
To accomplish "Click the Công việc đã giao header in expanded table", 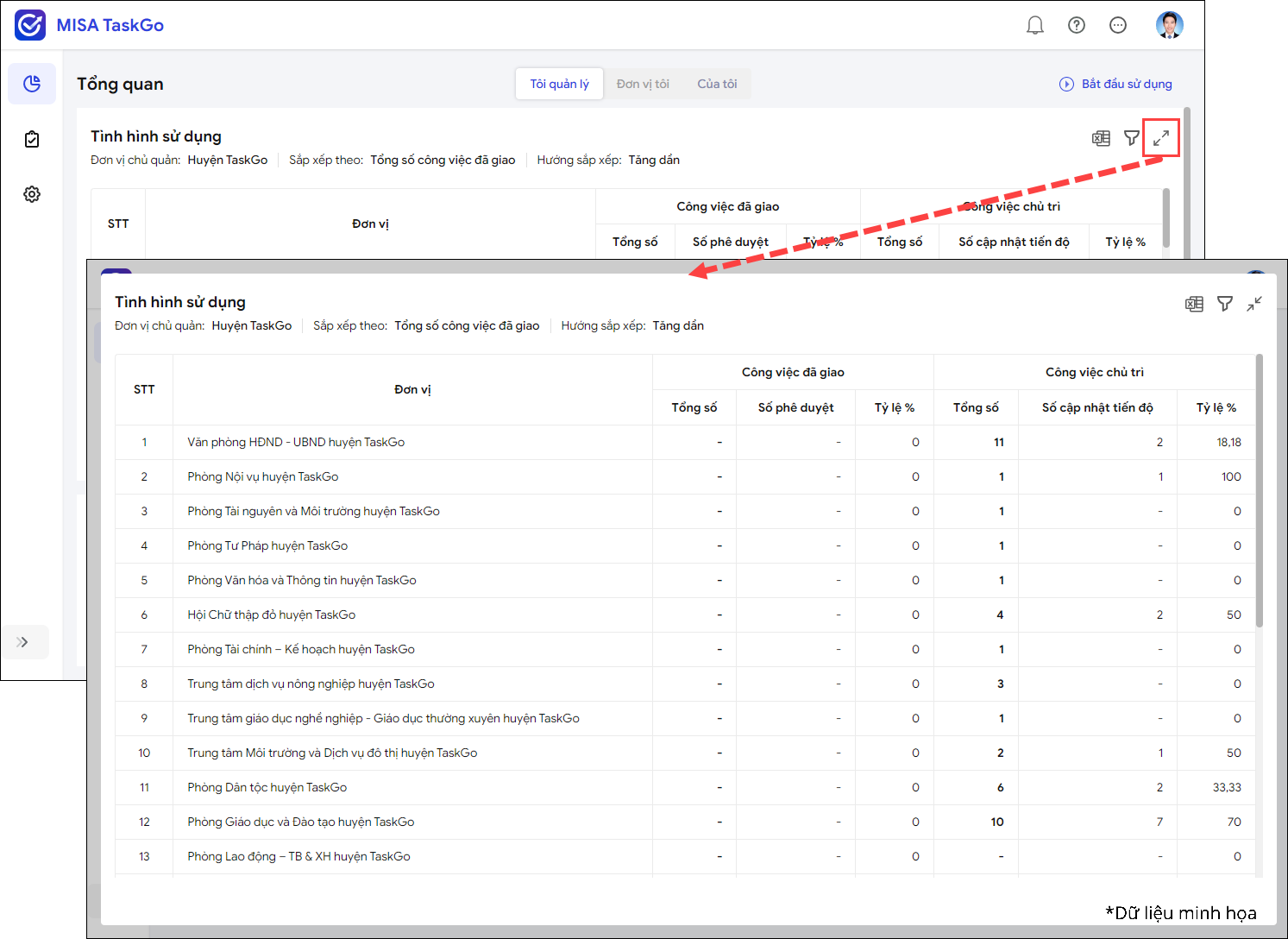I will (793, 372).
